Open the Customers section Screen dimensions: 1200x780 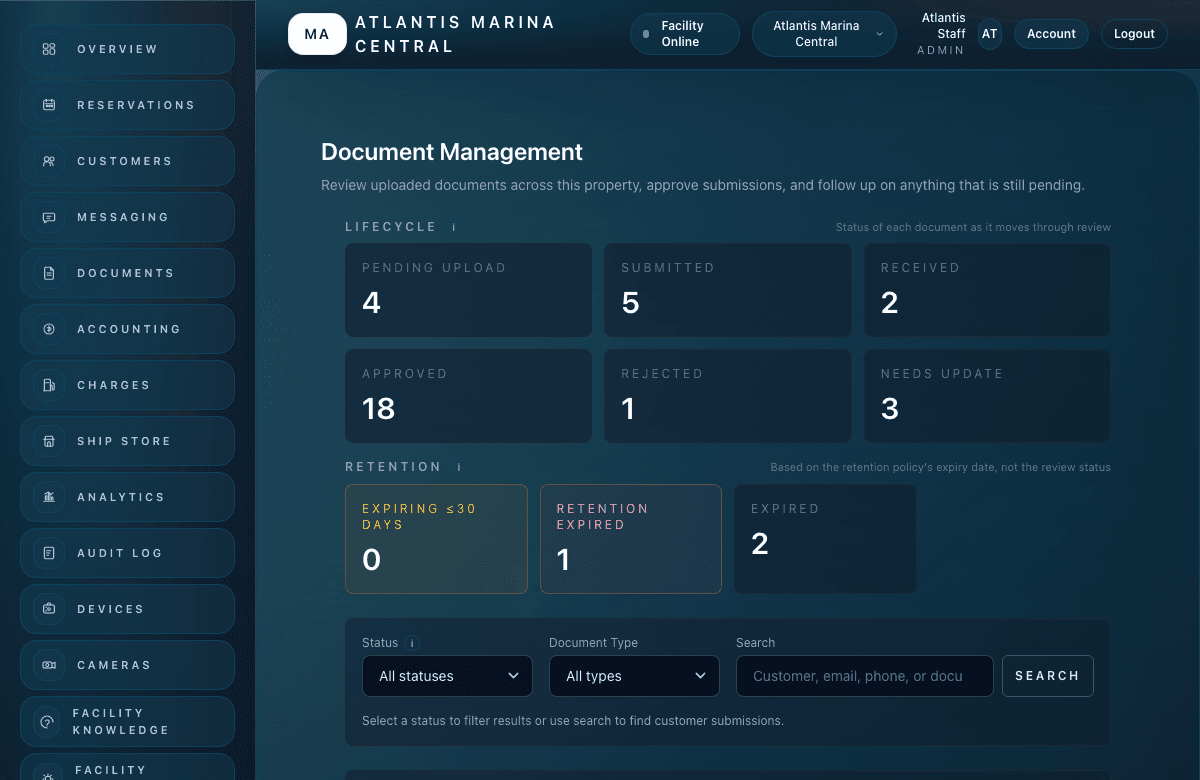point(128,161)
